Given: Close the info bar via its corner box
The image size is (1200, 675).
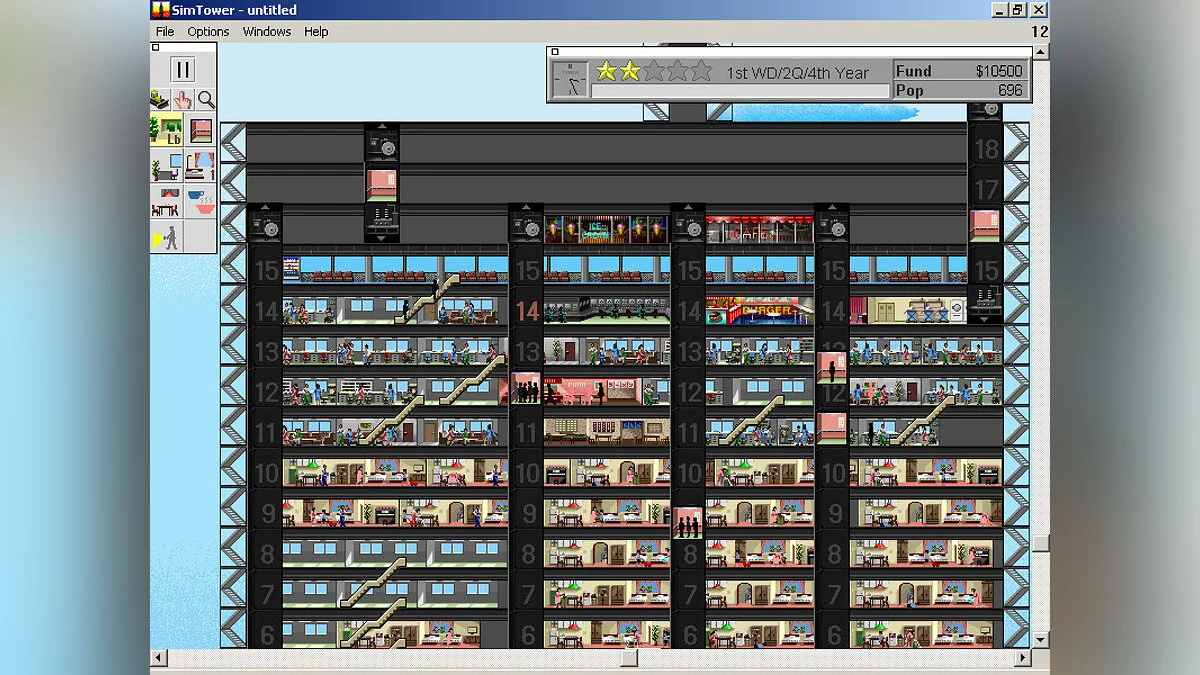Looking at the screenshot, I should point(555,52).
